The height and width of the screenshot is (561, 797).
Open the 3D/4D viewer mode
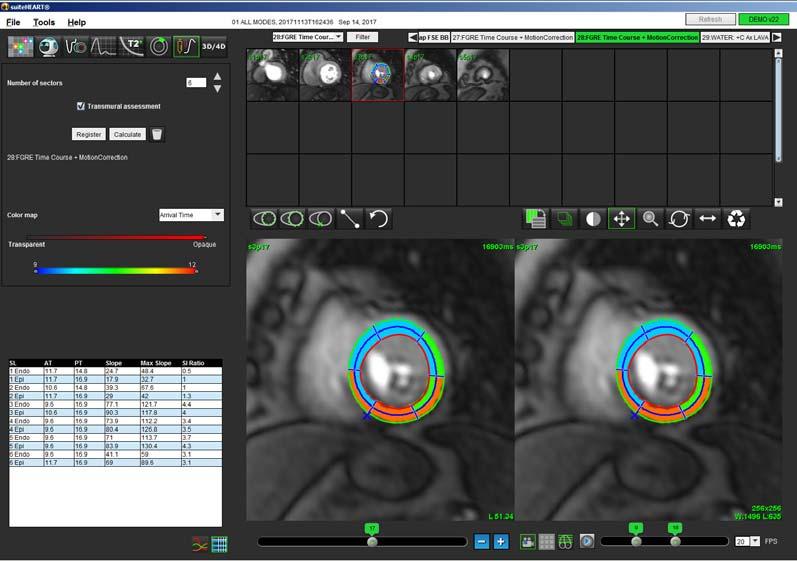213,47
